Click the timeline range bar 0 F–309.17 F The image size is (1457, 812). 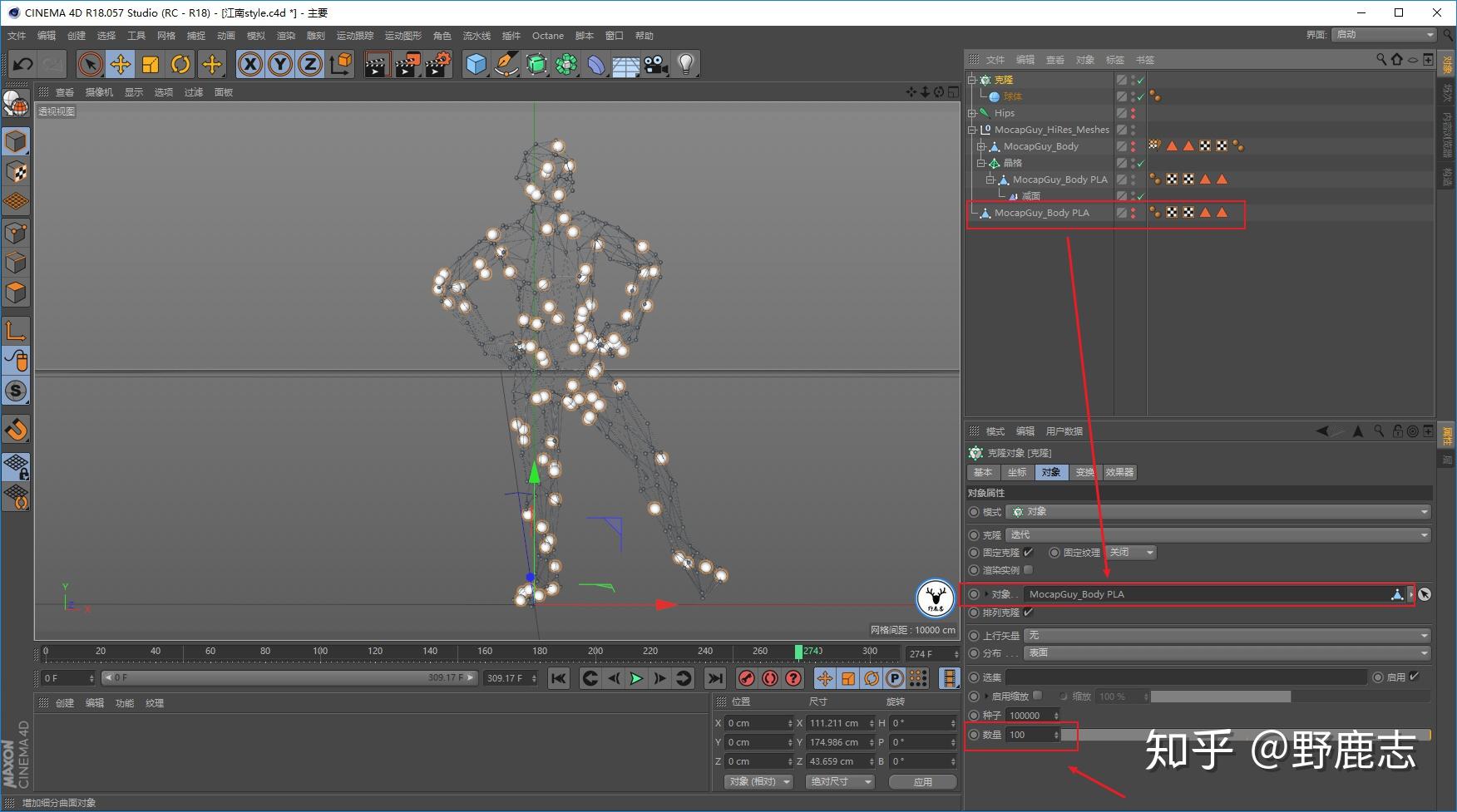(289, 678)
